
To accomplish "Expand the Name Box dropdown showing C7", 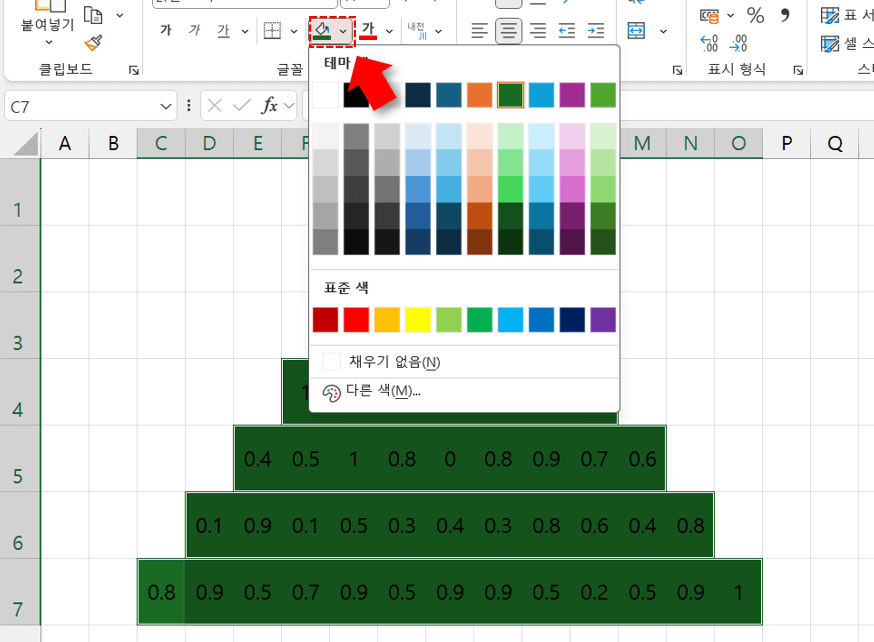I will click(x=166, y=105).
